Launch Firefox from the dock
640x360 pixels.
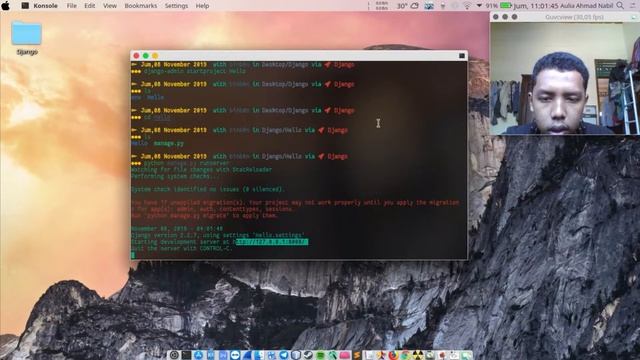coord(393,355)
